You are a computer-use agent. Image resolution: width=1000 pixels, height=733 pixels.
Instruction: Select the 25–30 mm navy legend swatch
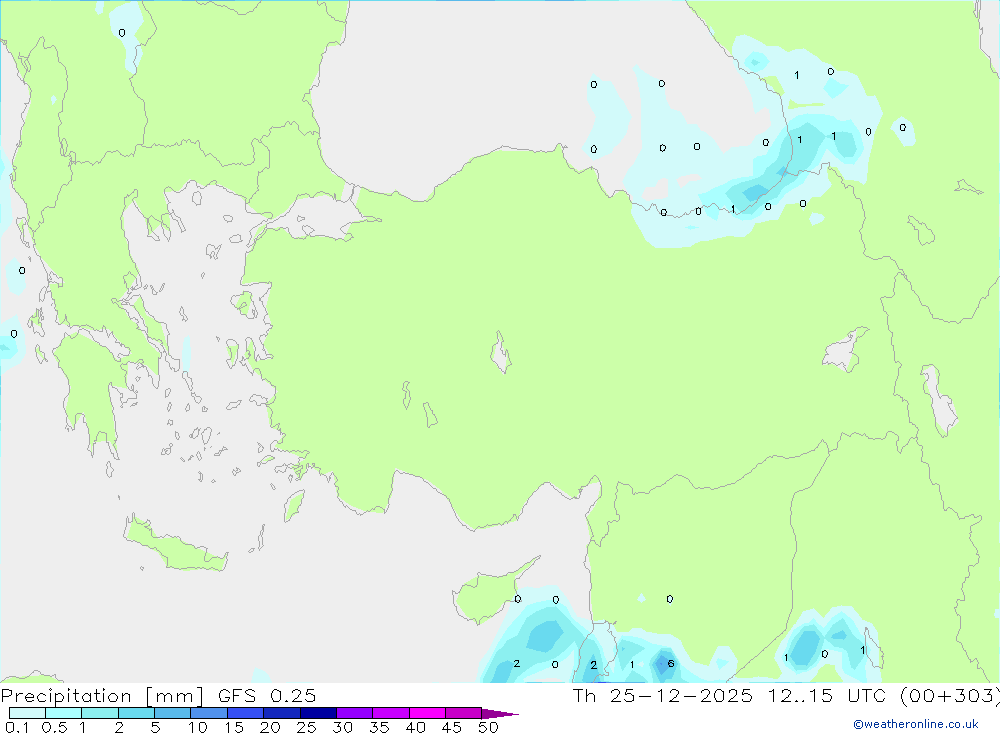tap(318, 713)
